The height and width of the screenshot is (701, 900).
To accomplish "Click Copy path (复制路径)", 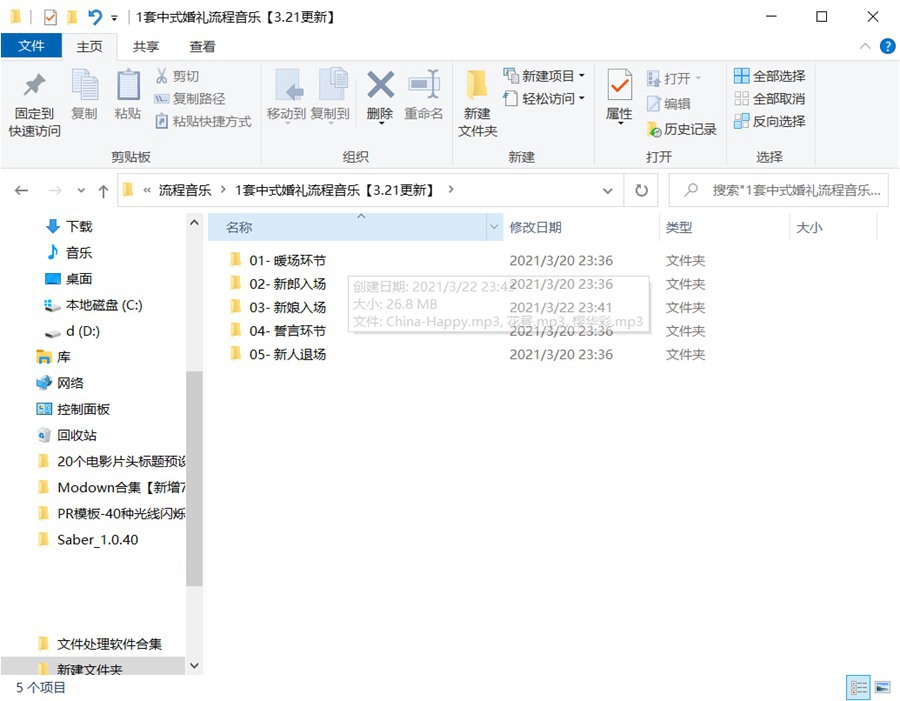I will click(189, 98).
